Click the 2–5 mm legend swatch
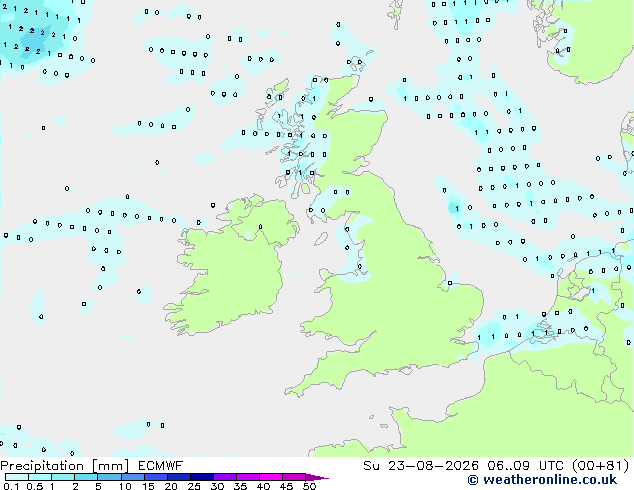Viewport: 634px width, 490px height. click(86, 477)
